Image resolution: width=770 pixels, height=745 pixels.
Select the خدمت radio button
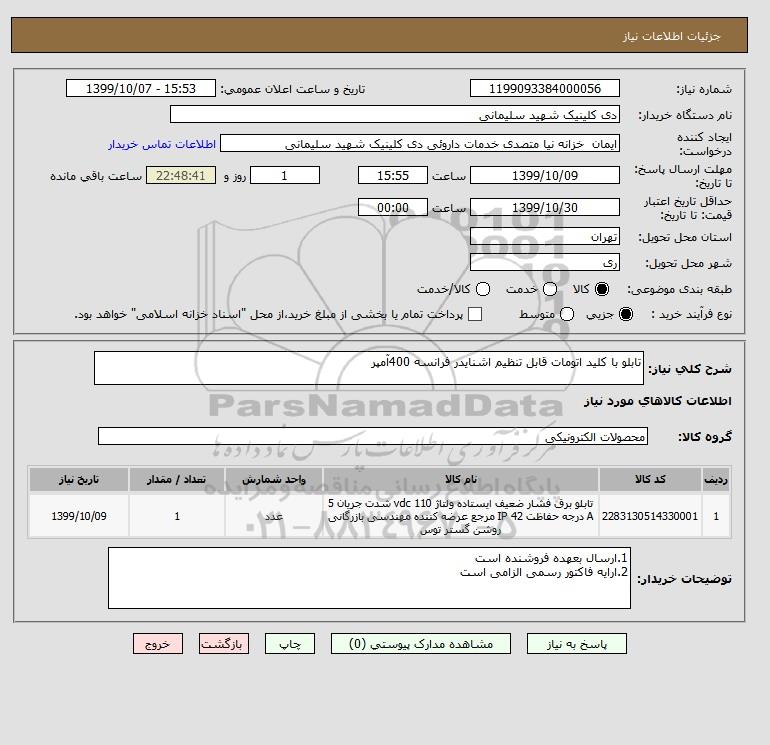550,289
